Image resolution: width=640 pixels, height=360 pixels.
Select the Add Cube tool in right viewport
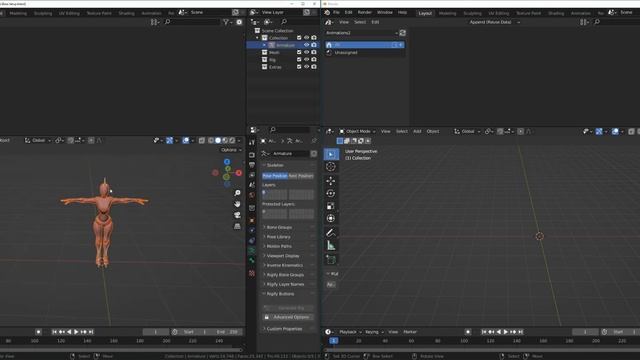(x=331, y=260)
